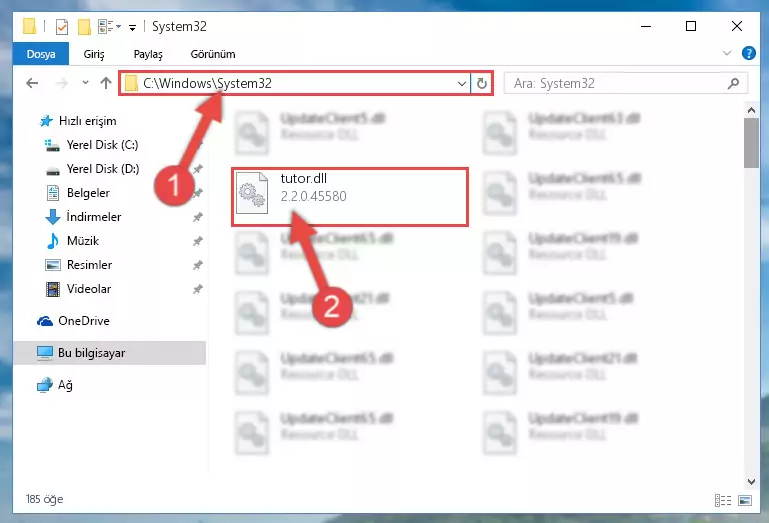Maximize the System32 window
Screen dimensions: 769x523
pos(691,26)
